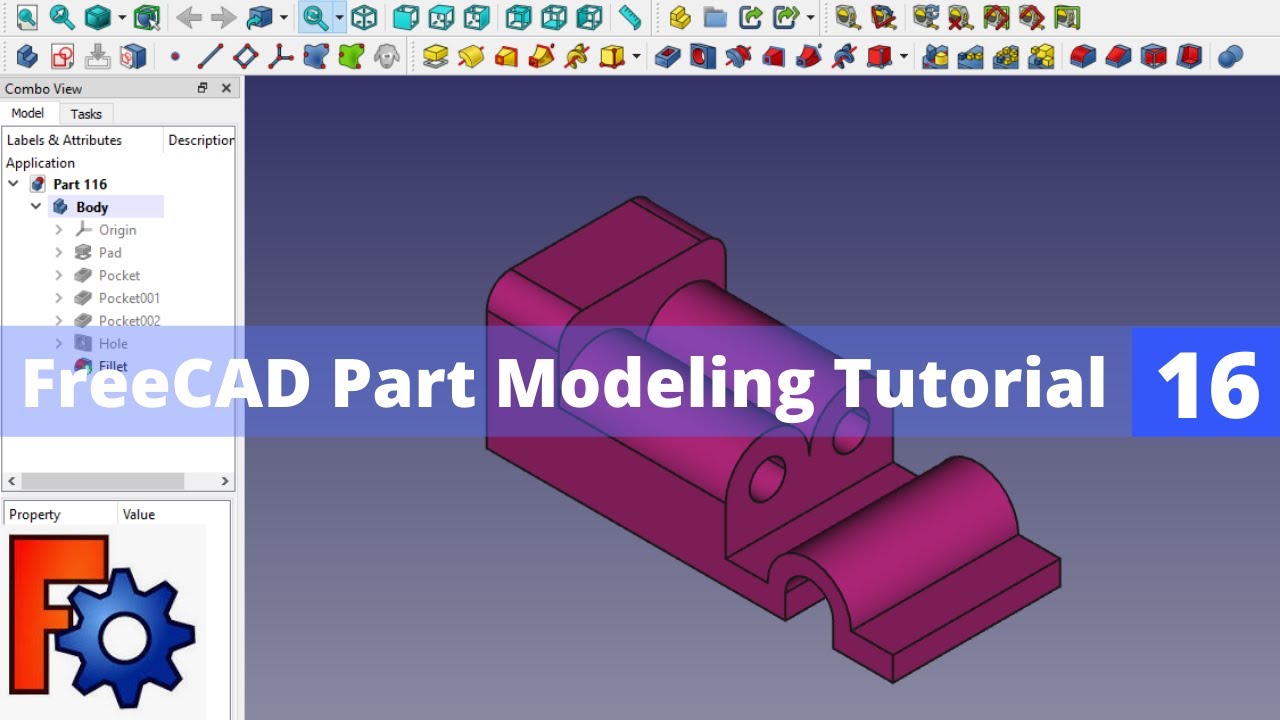Click the Fit all view icon
The image size is (1280, 720).
pyautogui.click(x=26, y=17)
